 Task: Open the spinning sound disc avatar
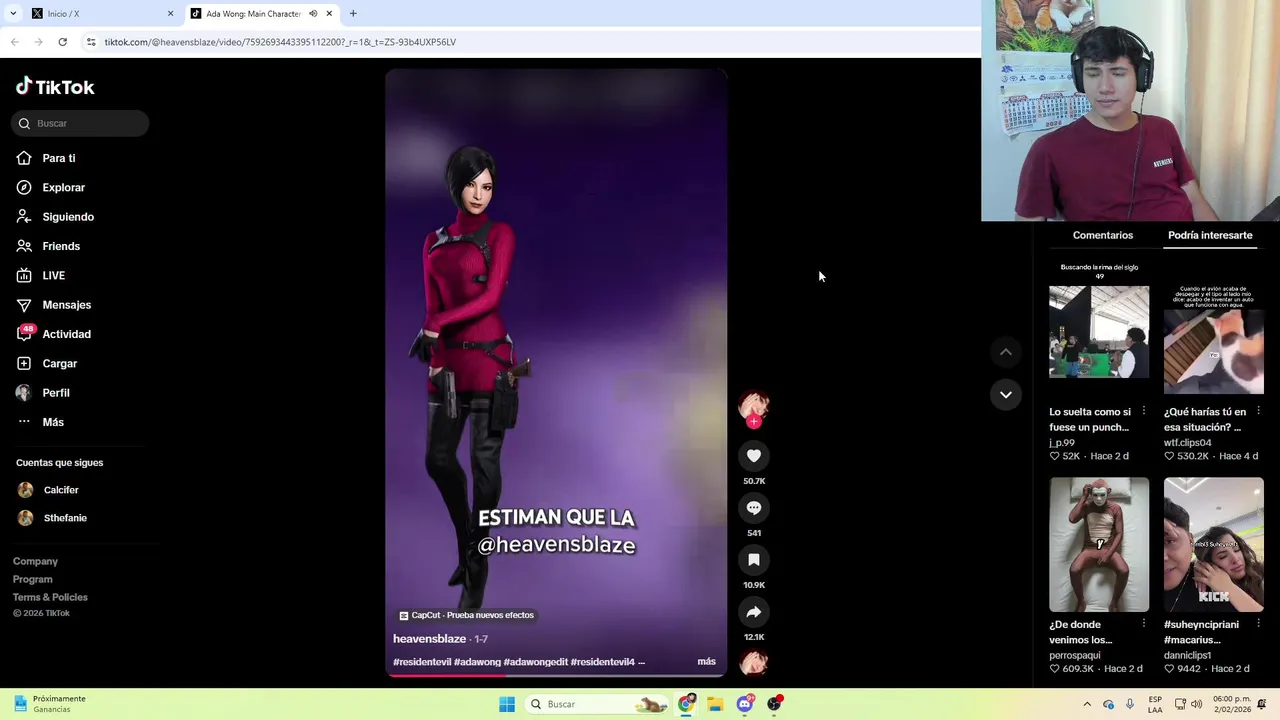pos(754,662)
